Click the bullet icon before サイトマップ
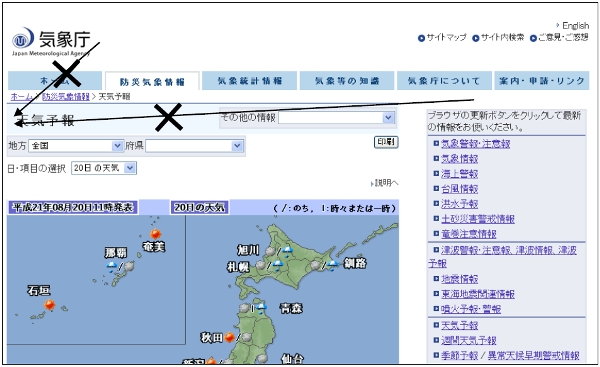This screenshot has width=600, height=367. point(421,38)
